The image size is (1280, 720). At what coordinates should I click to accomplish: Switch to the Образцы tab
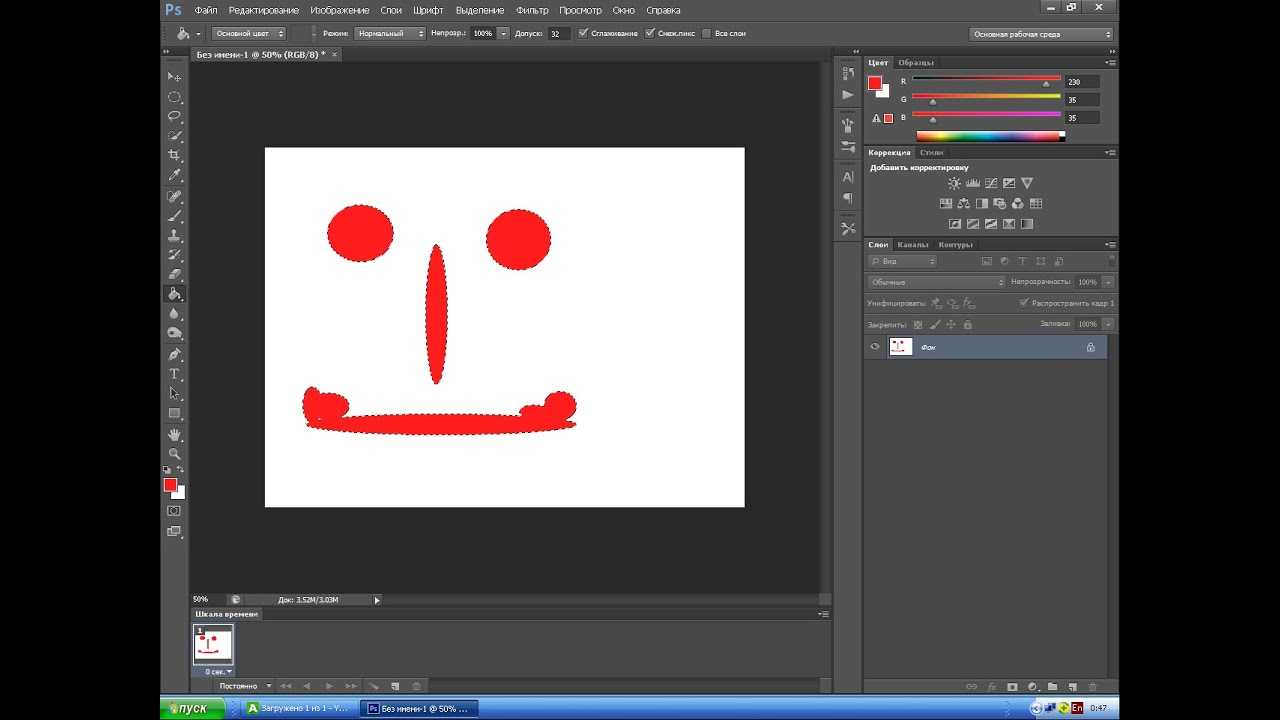[x=915, y=62]
